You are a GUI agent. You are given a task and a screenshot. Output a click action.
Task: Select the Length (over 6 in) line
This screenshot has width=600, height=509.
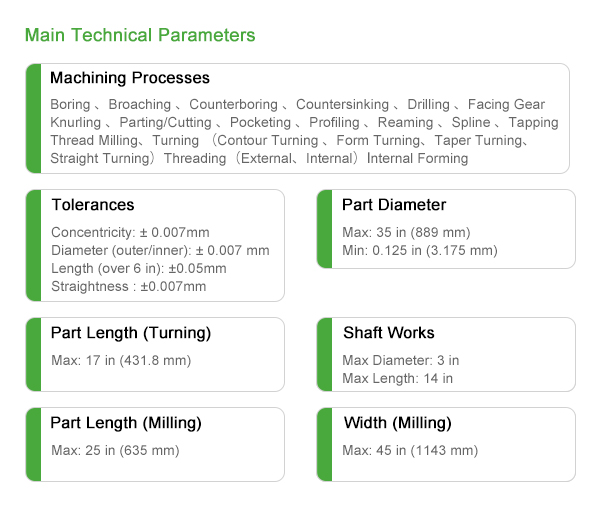tap(139, 268)
